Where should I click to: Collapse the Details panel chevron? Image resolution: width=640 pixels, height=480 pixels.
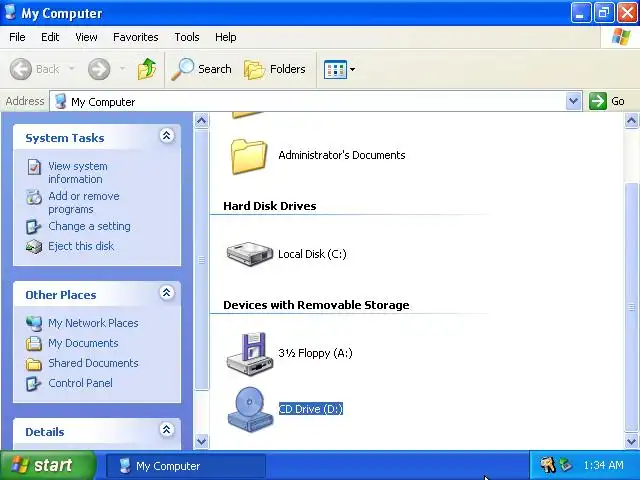(167, 429)
